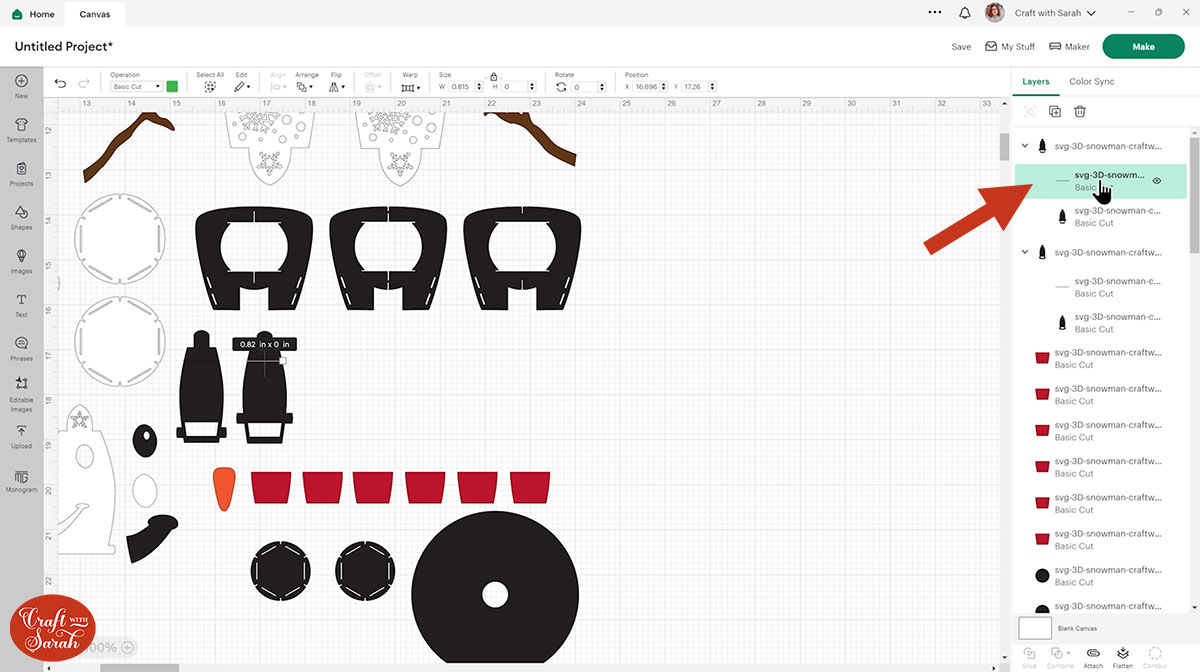Screen dimensions: 1200x672
Task: Click the Rotate icon
Action: tap(561, 87)
